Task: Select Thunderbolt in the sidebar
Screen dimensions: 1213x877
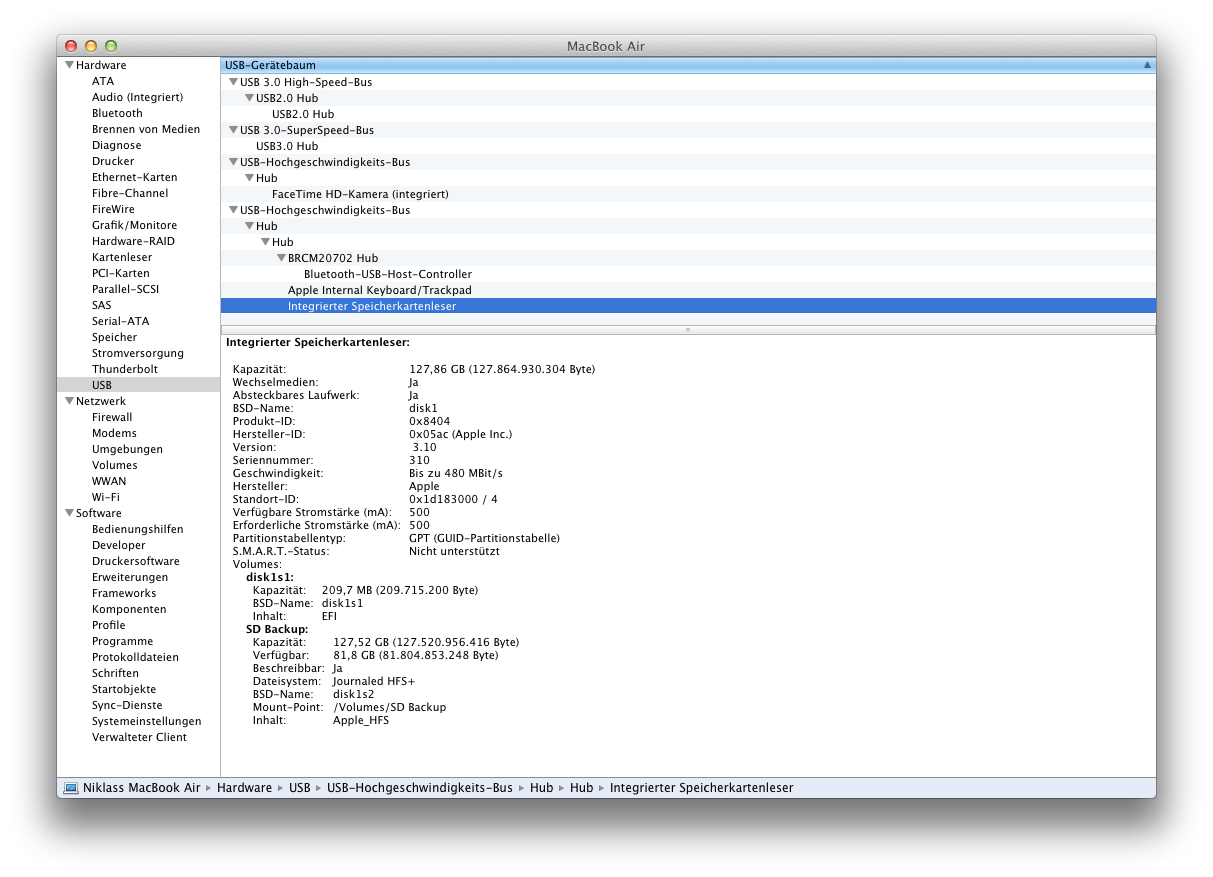Action: tap(125, 369)
